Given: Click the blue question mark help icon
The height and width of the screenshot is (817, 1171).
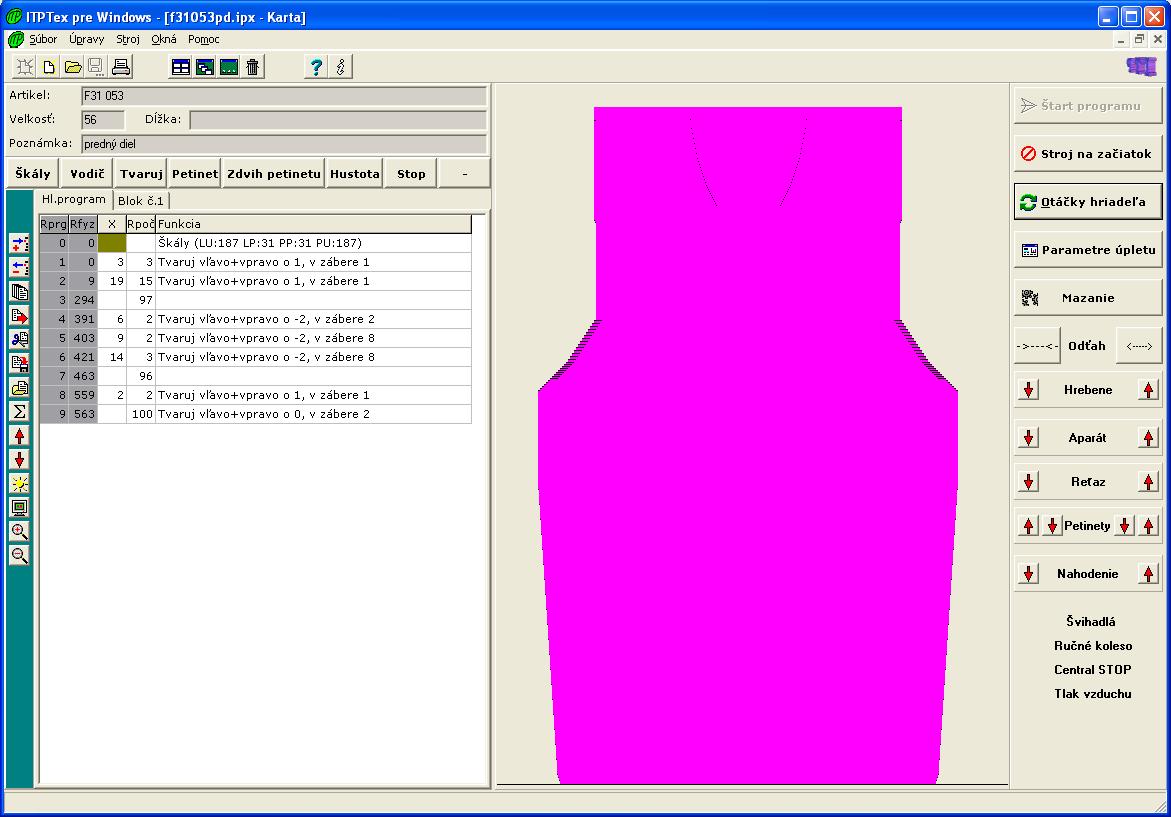Looking at the screenshot, I should click(316, 67).
